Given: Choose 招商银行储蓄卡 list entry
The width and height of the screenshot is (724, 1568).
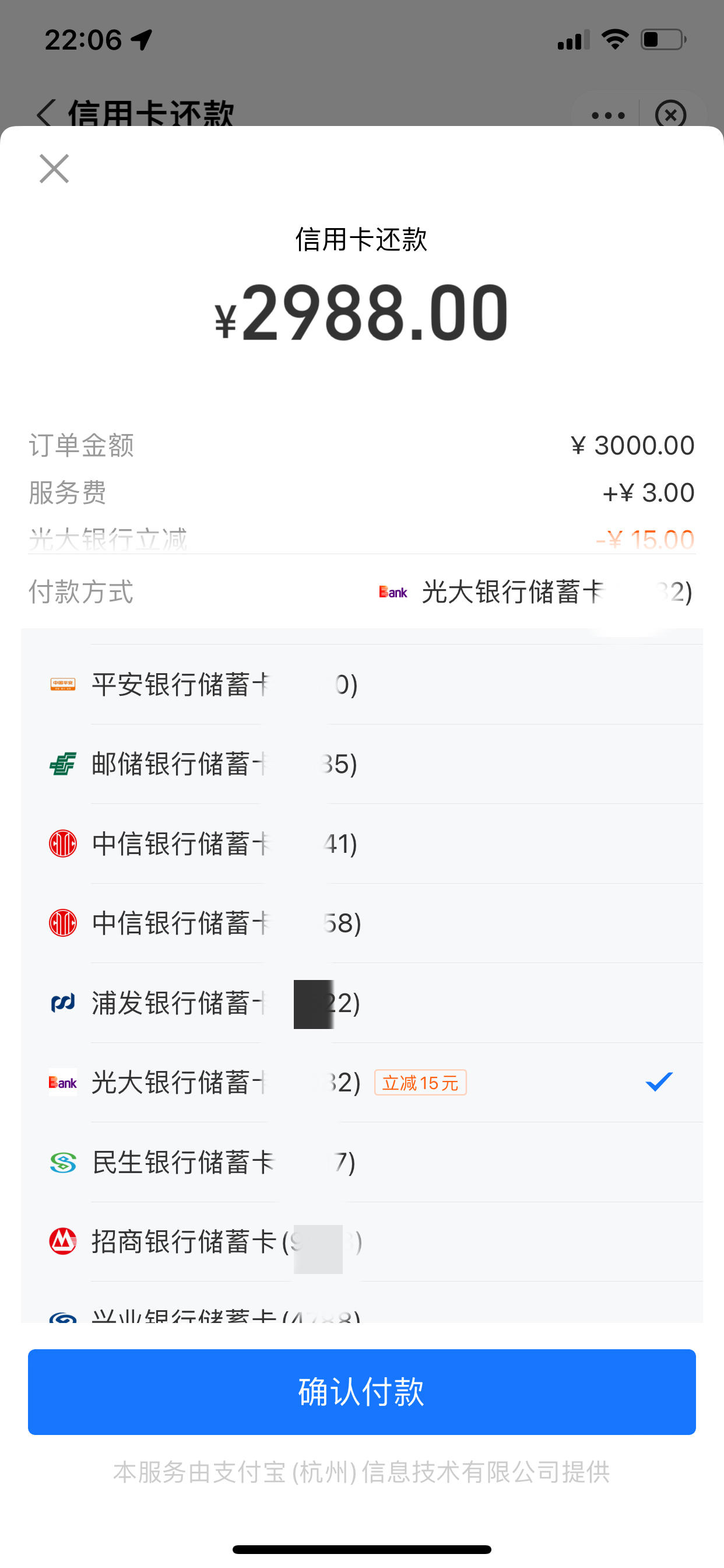Looking at the screenshot, I should pyautogui.click(x=362, y=1242).
